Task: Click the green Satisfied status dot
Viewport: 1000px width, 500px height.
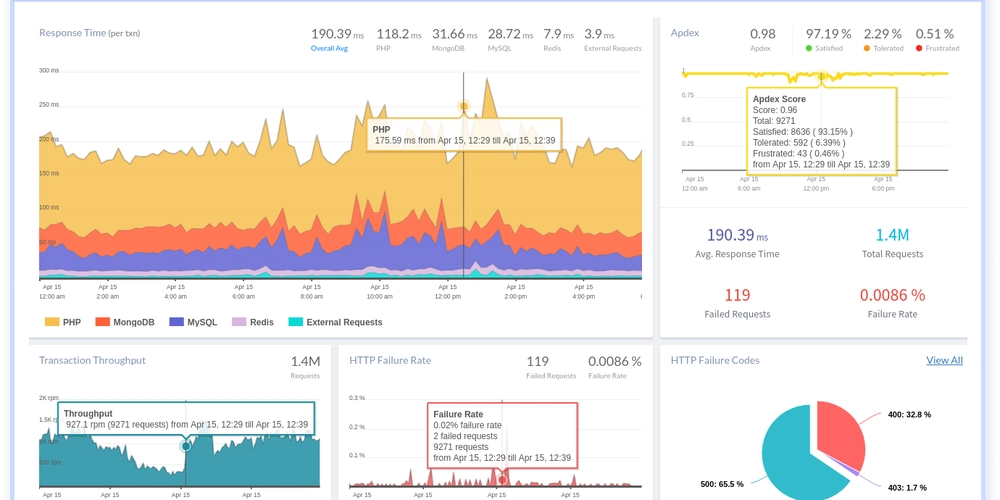Action: pyautogui.click(x=809, y=48)
